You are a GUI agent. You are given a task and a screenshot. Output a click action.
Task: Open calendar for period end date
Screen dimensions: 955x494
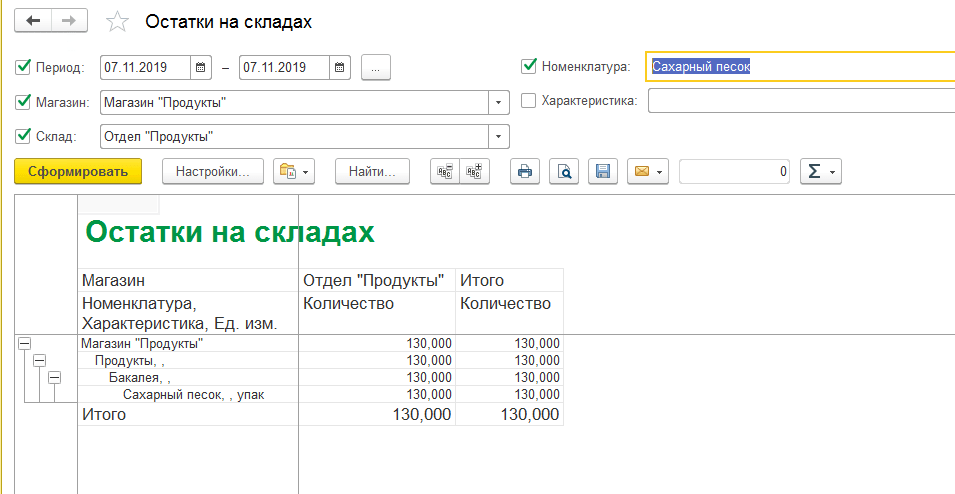coord(340,68)
